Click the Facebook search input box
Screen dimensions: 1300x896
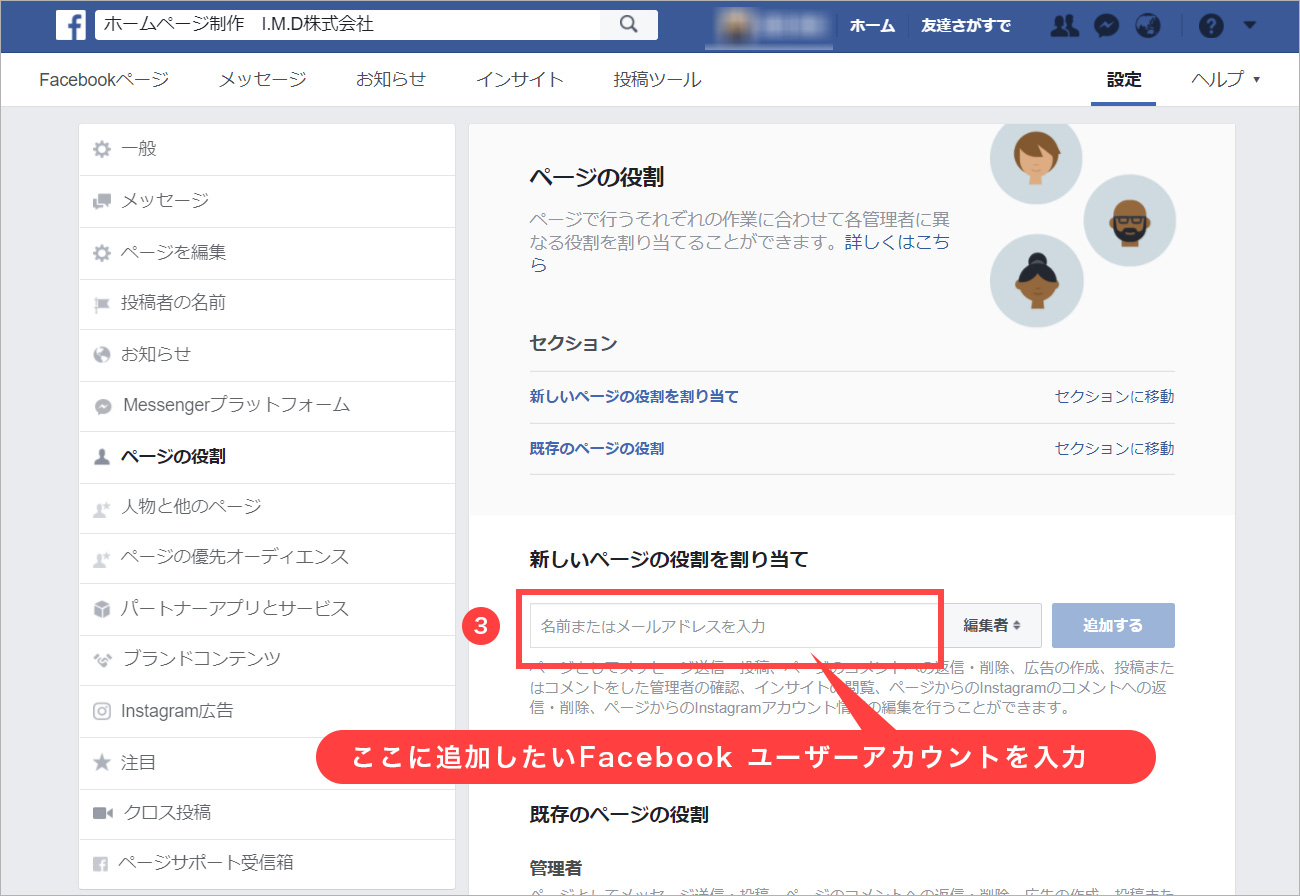tap(348, 25)
